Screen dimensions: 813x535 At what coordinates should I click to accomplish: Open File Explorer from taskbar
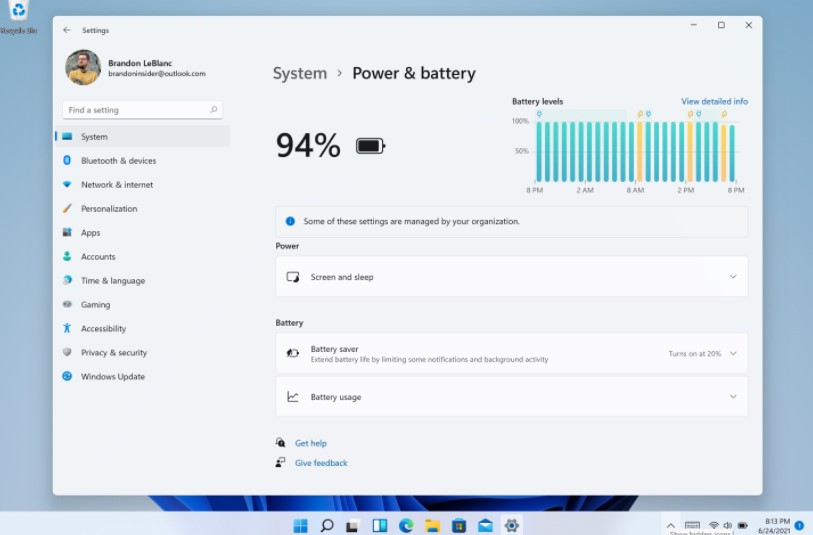pos(432,525)
